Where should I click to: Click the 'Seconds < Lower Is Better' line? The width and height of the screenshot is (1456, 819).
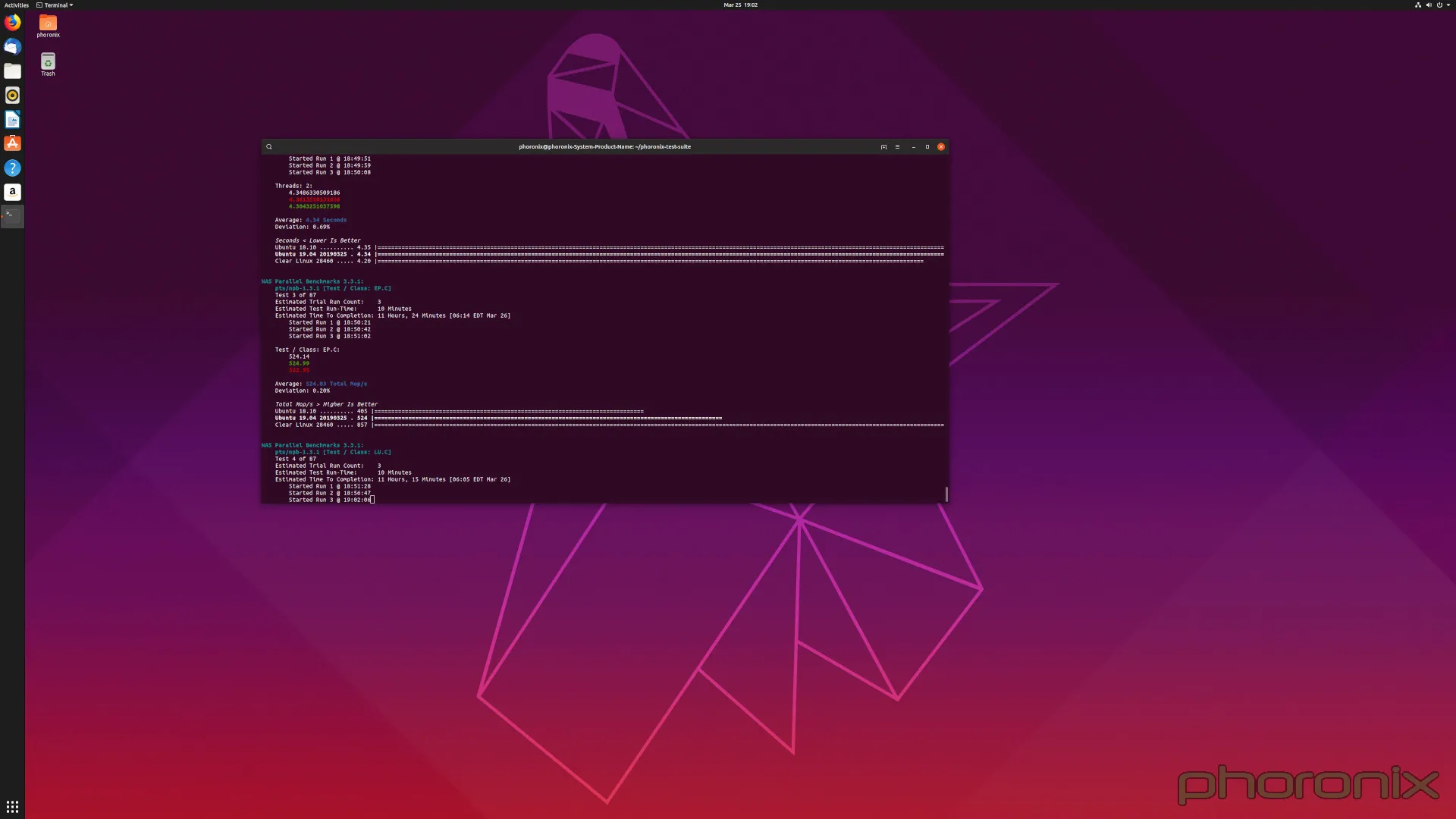318,240
